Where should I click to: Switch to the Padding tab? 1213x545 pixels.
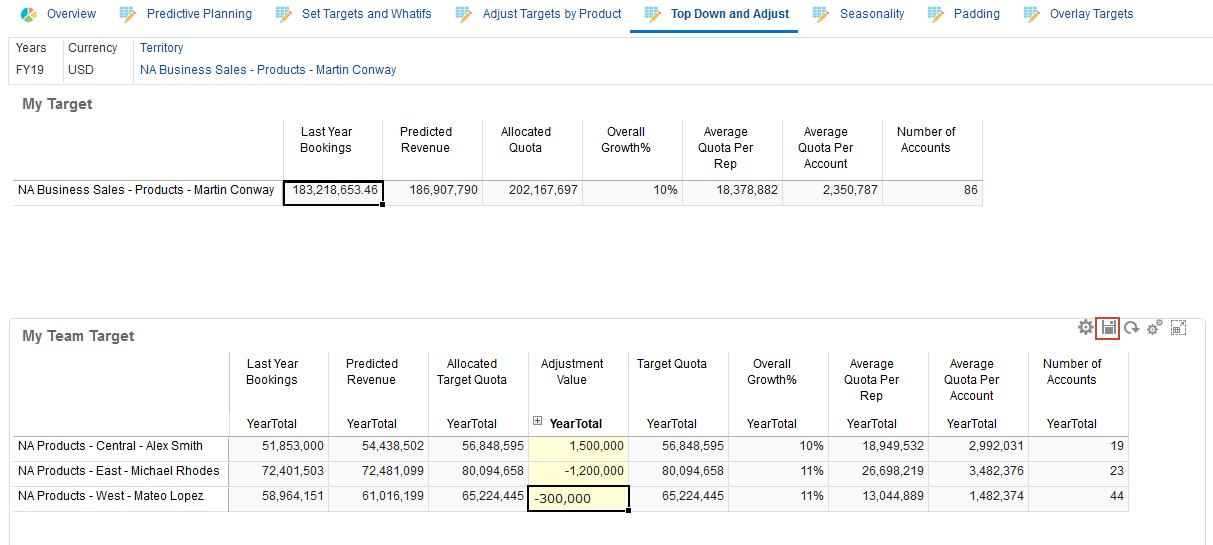click(x=976, y=14)
